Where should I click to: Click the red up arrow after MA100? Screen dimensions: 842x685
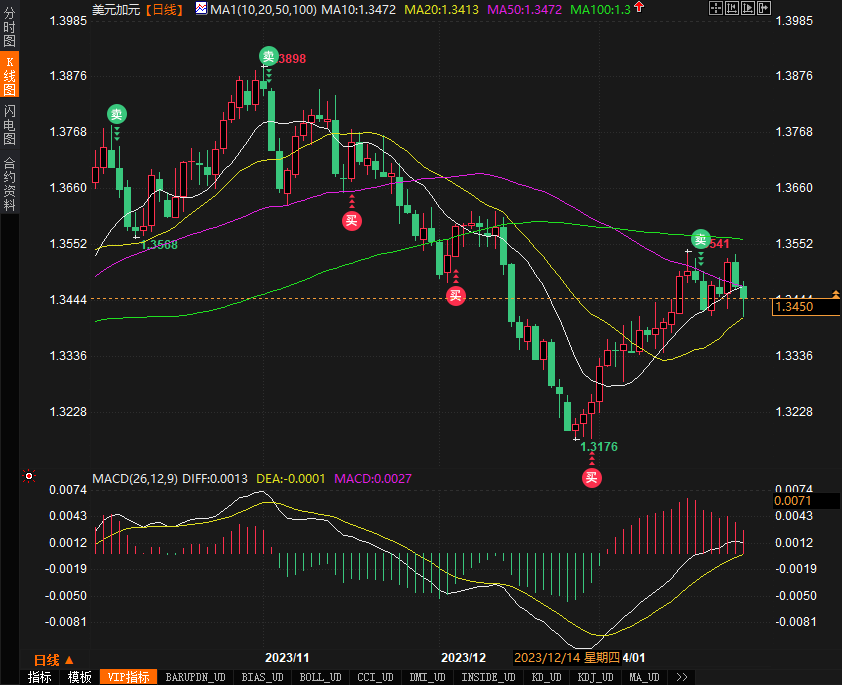[639, 8]
